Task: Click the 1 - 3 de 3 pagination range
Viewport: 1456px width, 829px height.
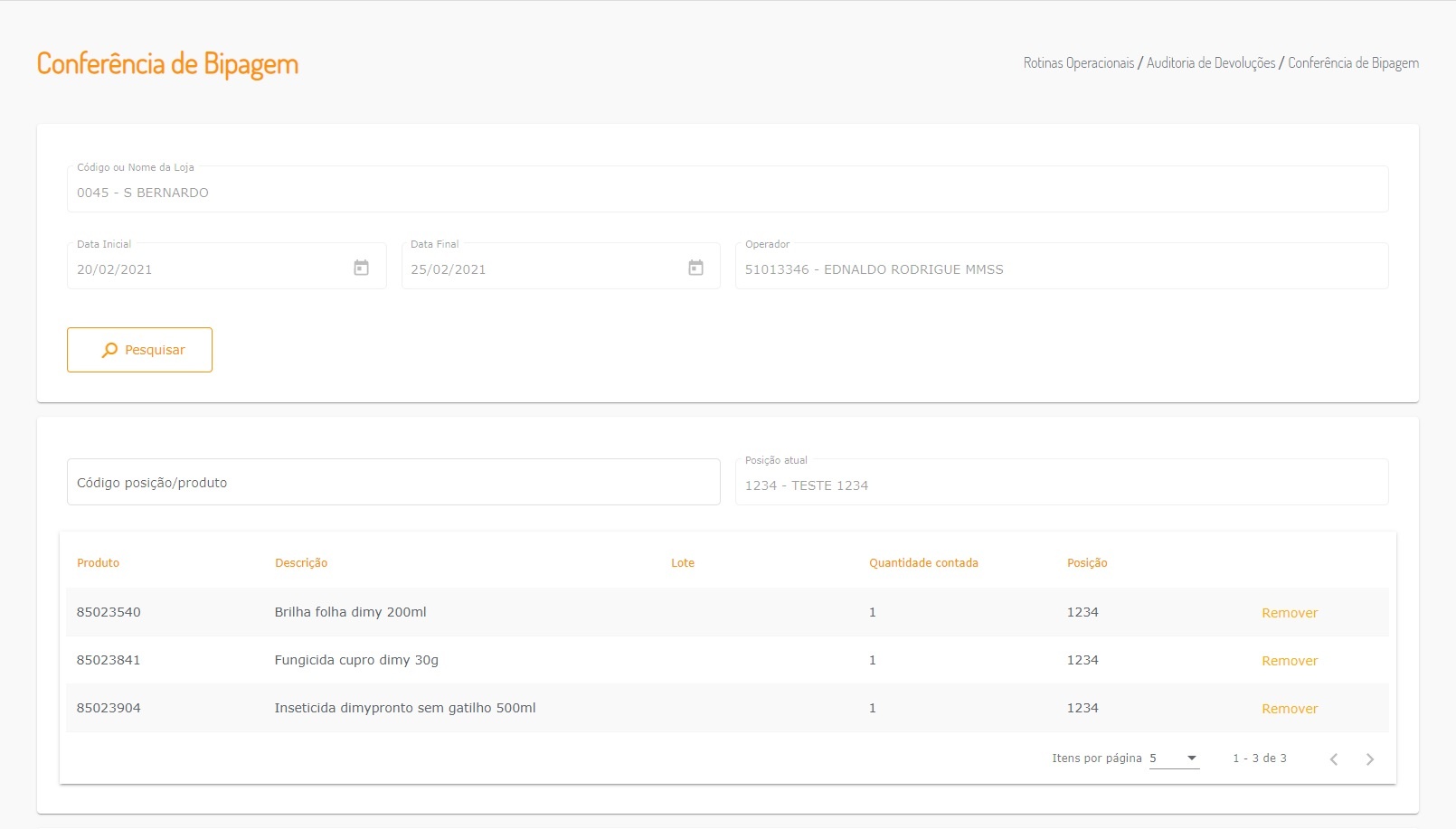Action: (1260, 758)
